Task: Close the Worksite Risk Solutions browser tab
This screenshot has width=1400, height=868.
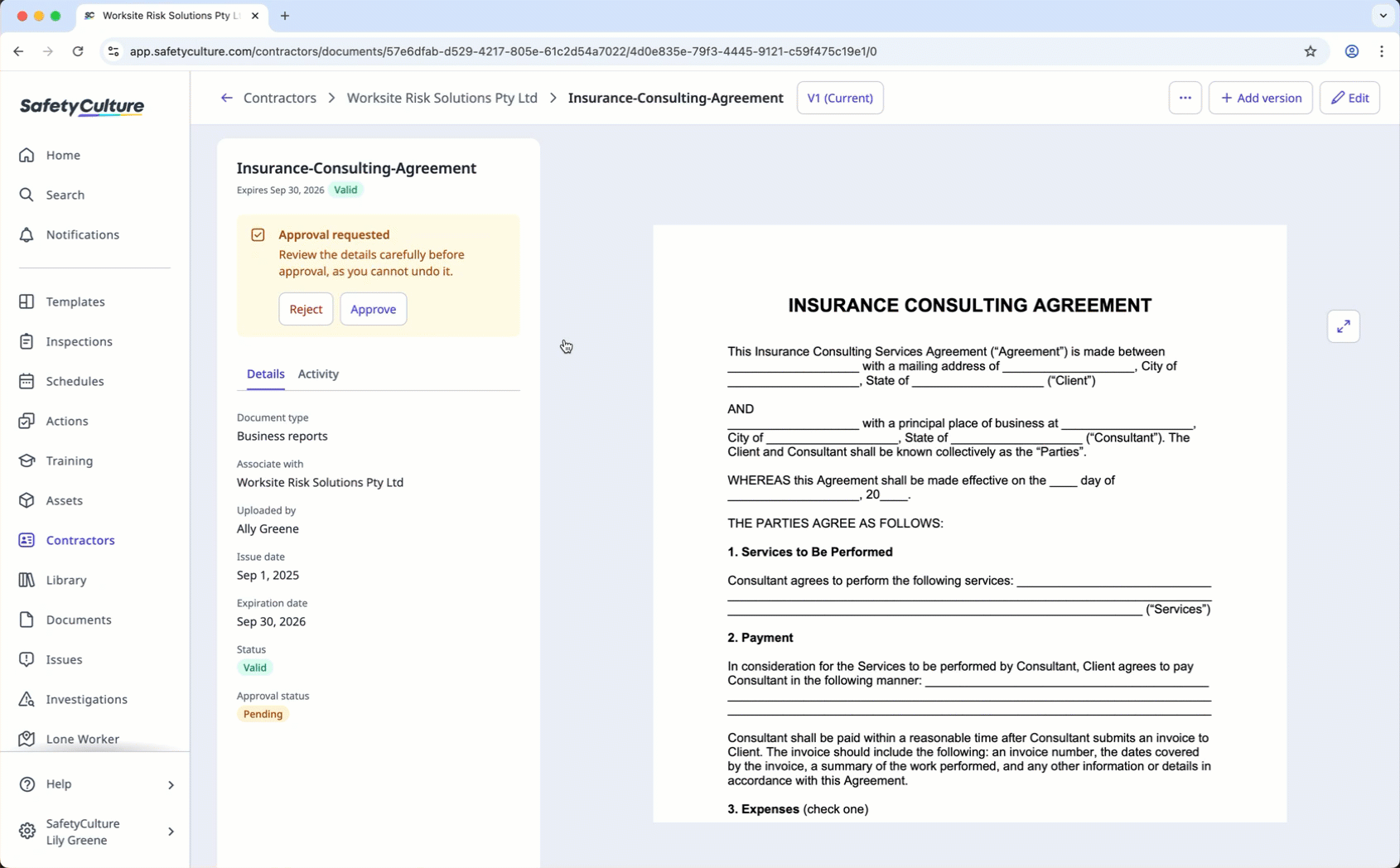Action: coord(255,16)
